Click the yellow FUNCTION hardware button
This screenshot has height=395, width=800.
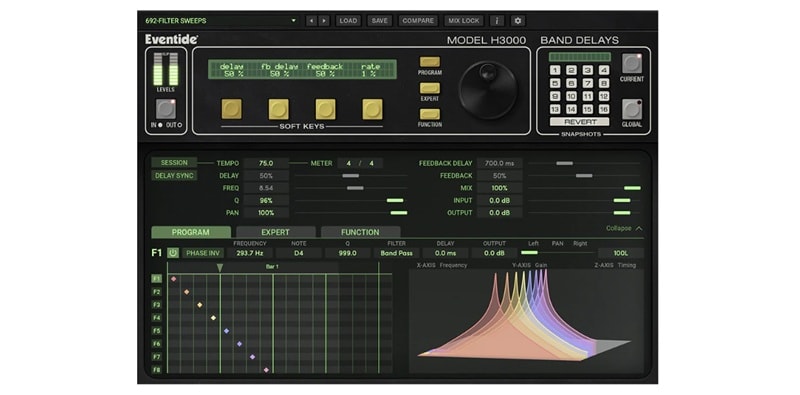pos(430,114)
